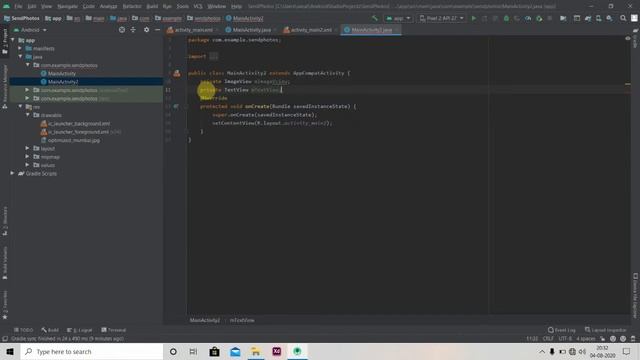Expand the mipmap folder
The width and height of the screenshot is (640, 360).
[27, 157]
